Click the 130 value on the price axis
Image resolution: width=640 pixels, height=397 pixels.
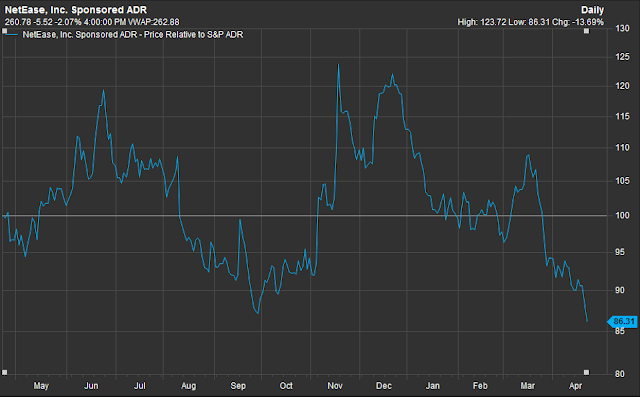click(x=622, y=29)
